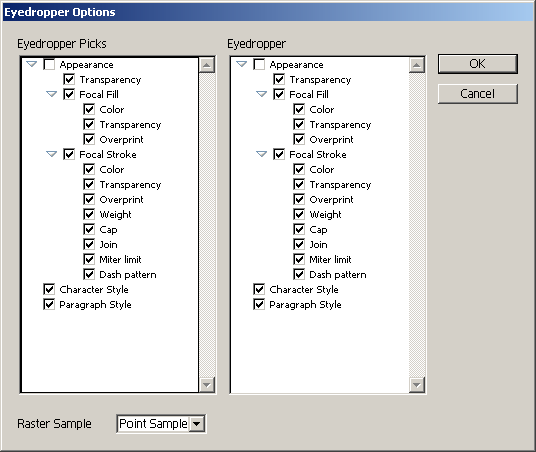This screenshot has height=452, width=536.
Task: Collapse Focal Stroke in Eyedropper Picks list
Action: 52,154
